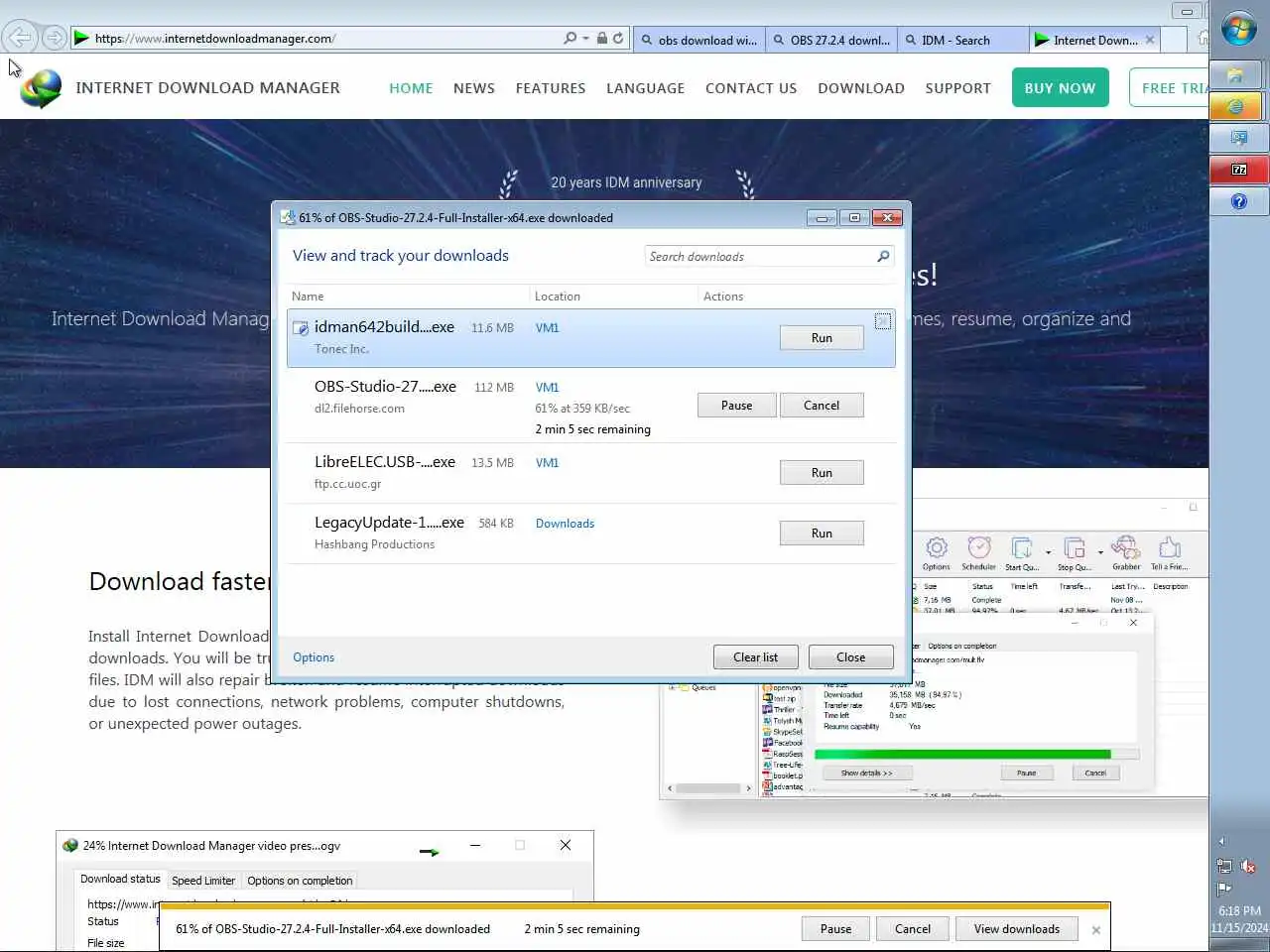Click the Internet Explorer taskbar icon
The image size is (1270, 952).
coord(1236,106)
